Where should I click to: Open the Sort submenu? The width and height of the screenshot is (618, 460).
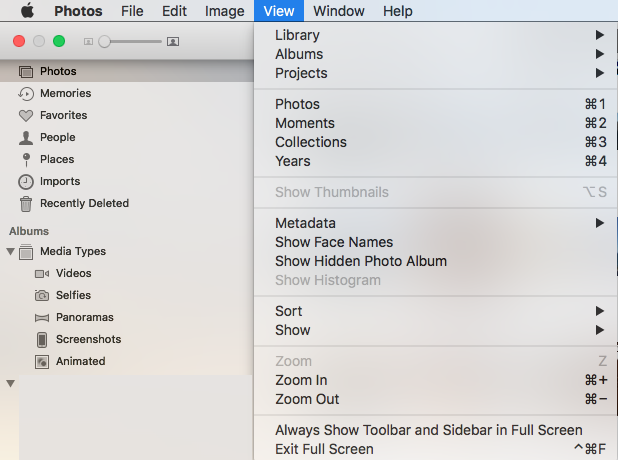436,311
